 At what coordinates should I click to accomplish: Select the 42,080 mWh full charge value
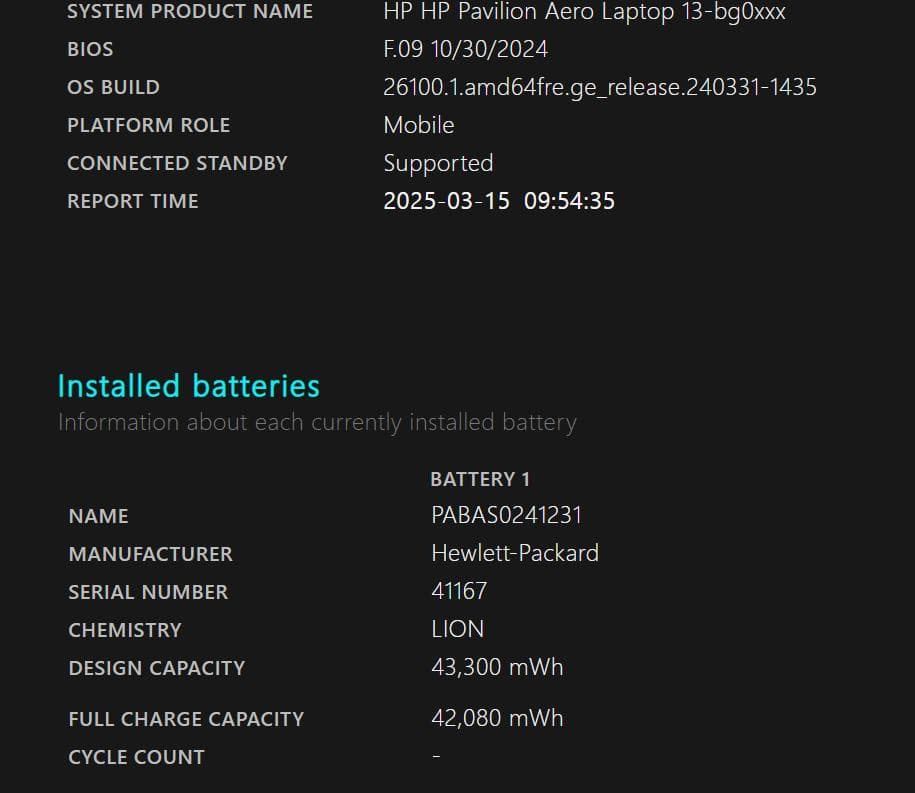pyautogui.click(x=497, y=718)
